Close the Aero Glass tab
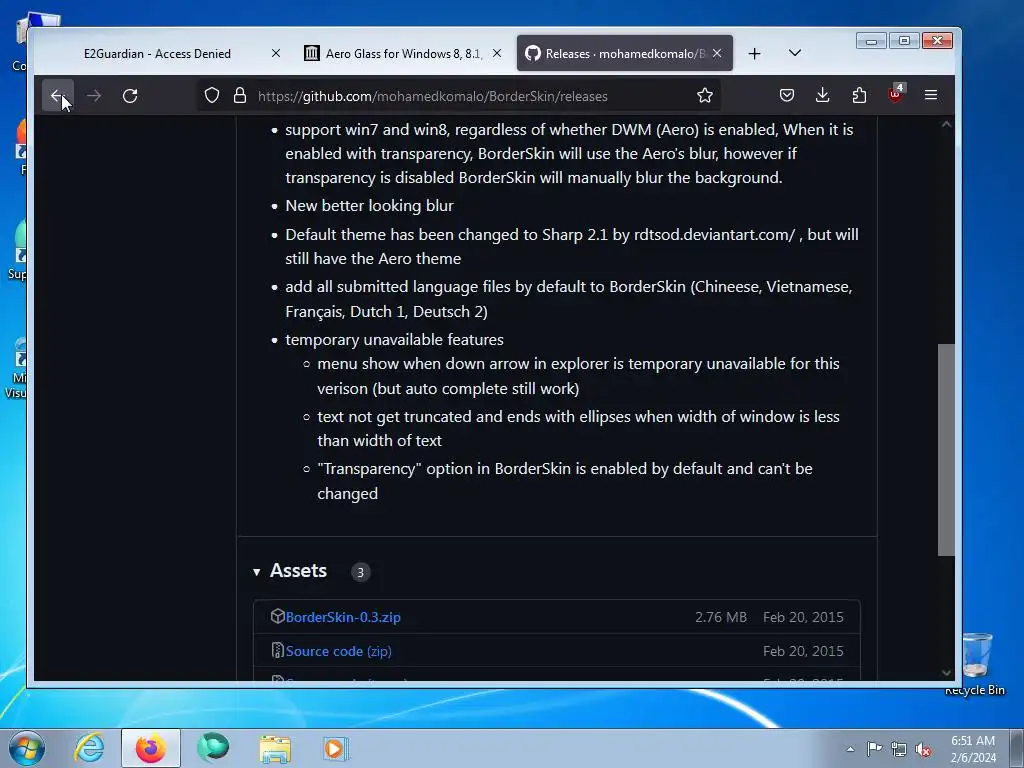 tap(497, 54)
